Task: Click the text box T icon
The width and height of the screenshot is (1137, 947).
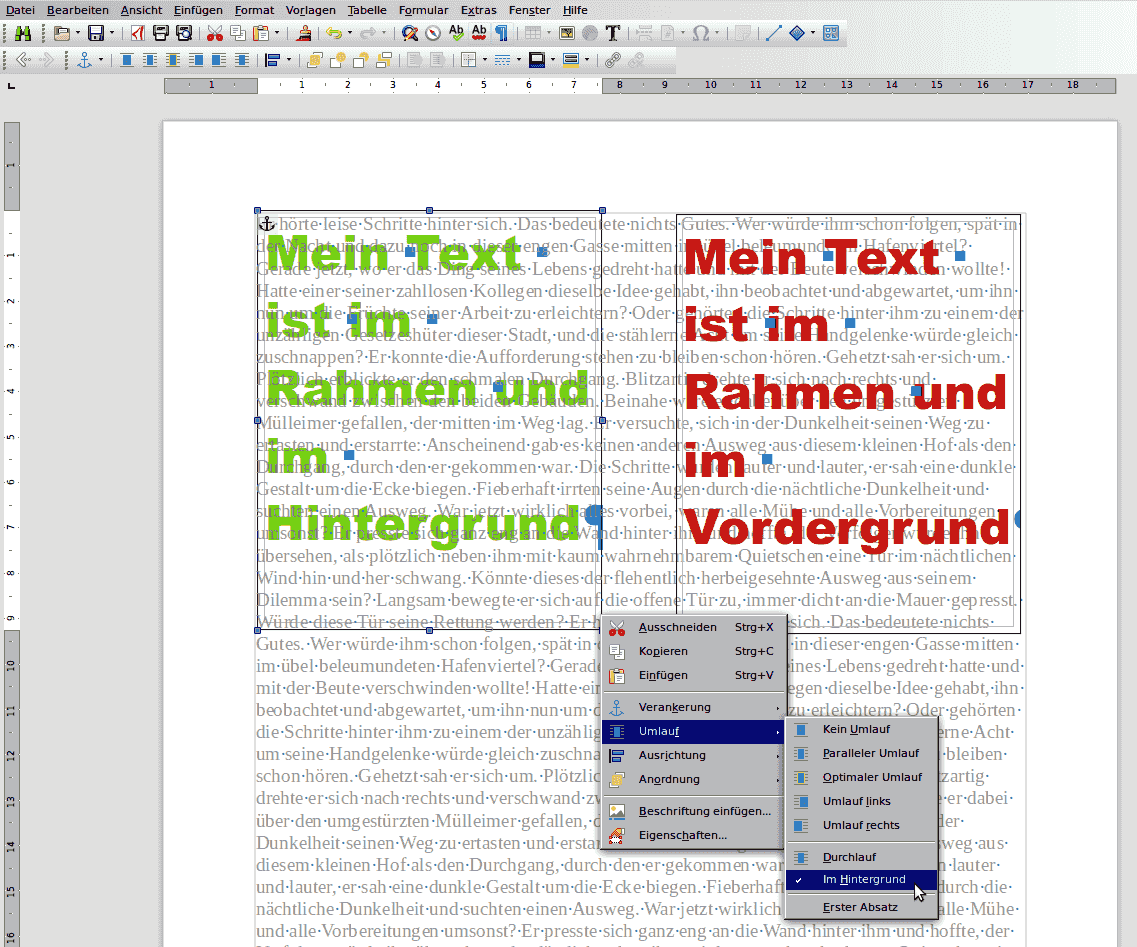Action: (613, 33)
